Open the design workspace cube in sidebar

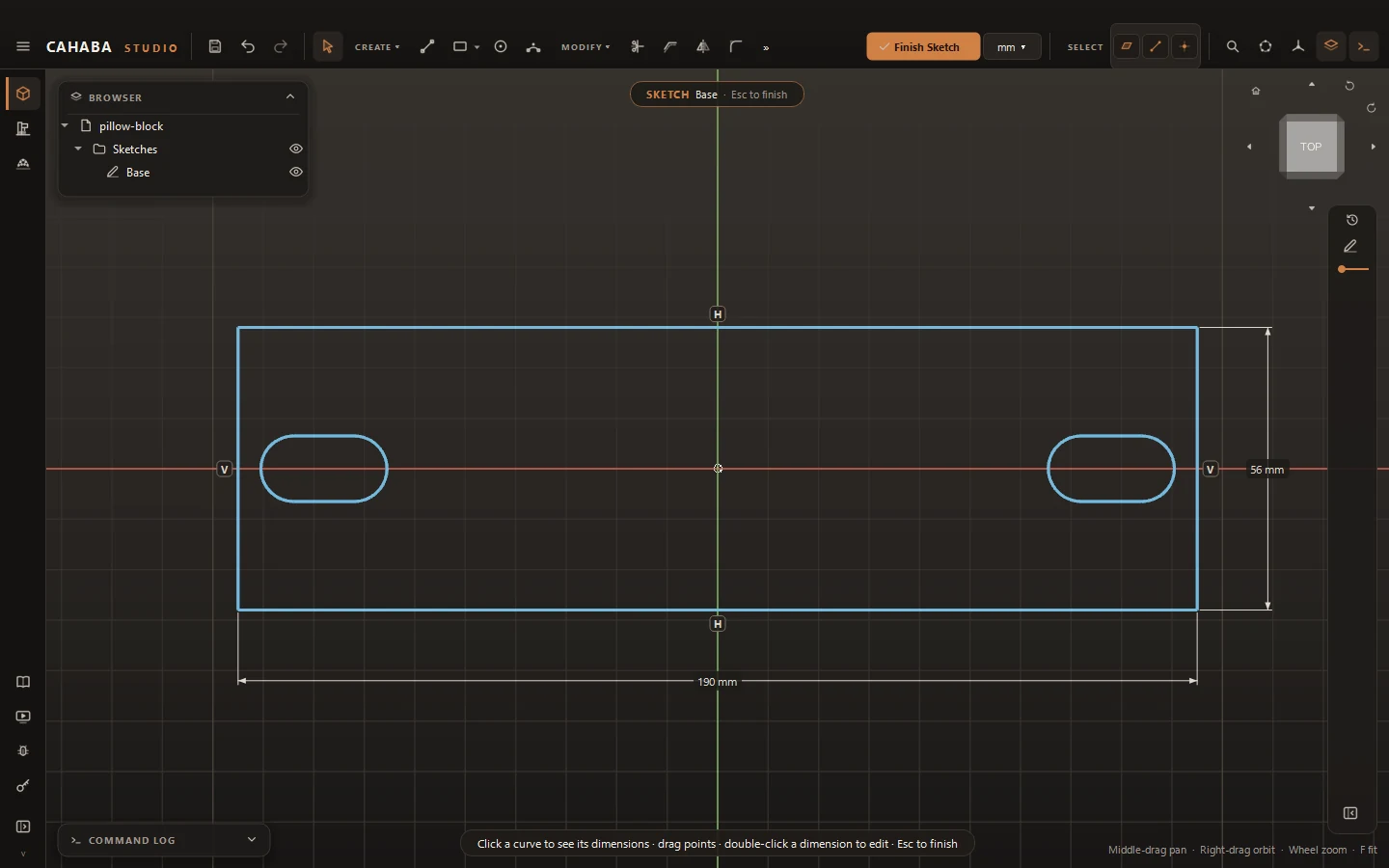click(x=23, y=94)
